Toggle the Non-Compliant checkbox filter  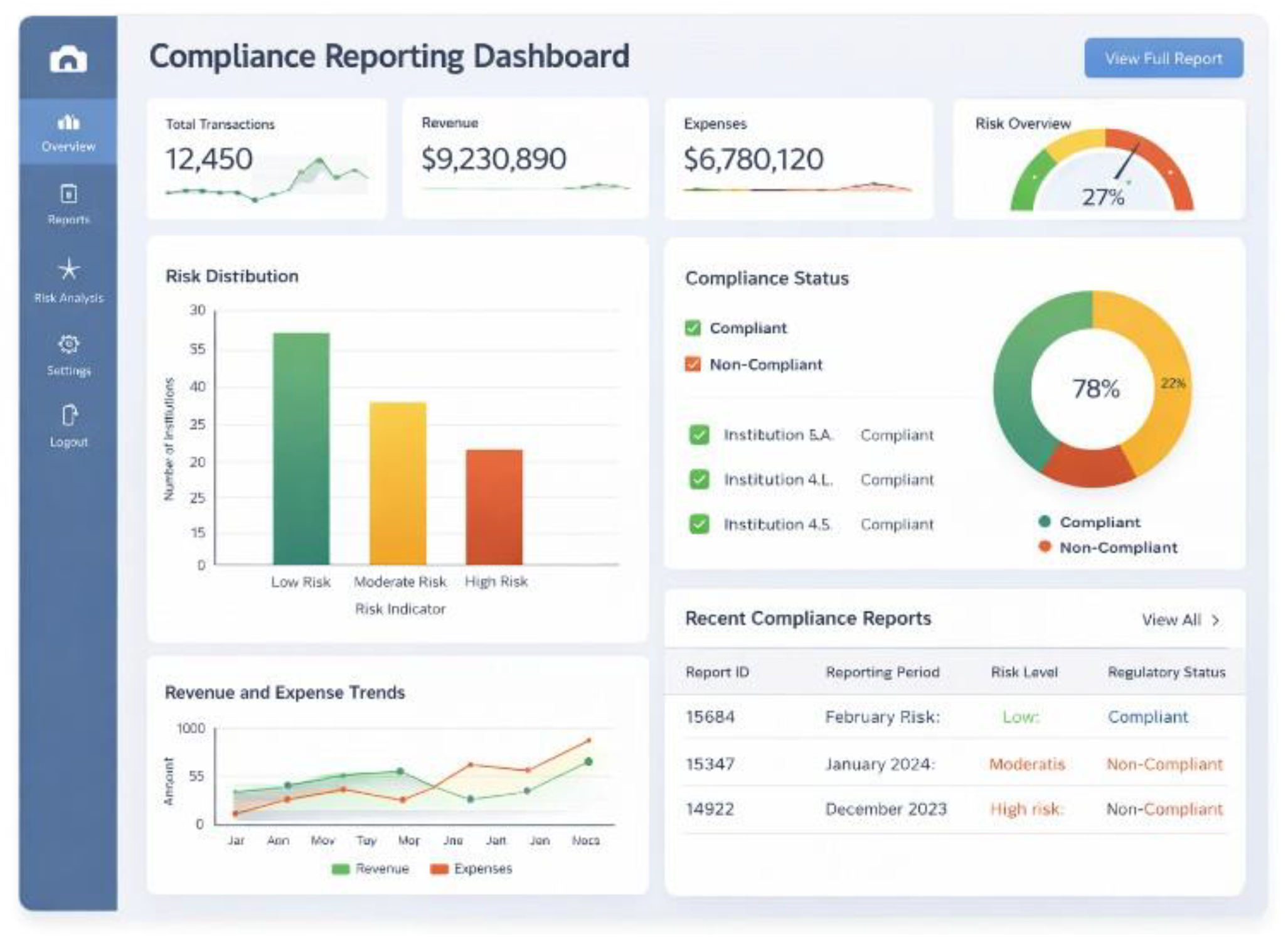(693, 365)
